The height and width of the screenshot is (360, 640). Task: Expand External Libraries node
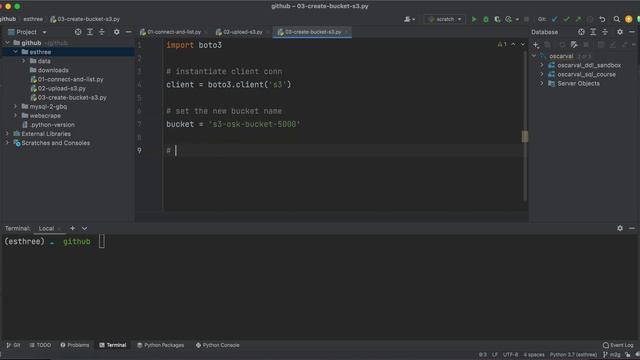point(7,133)
